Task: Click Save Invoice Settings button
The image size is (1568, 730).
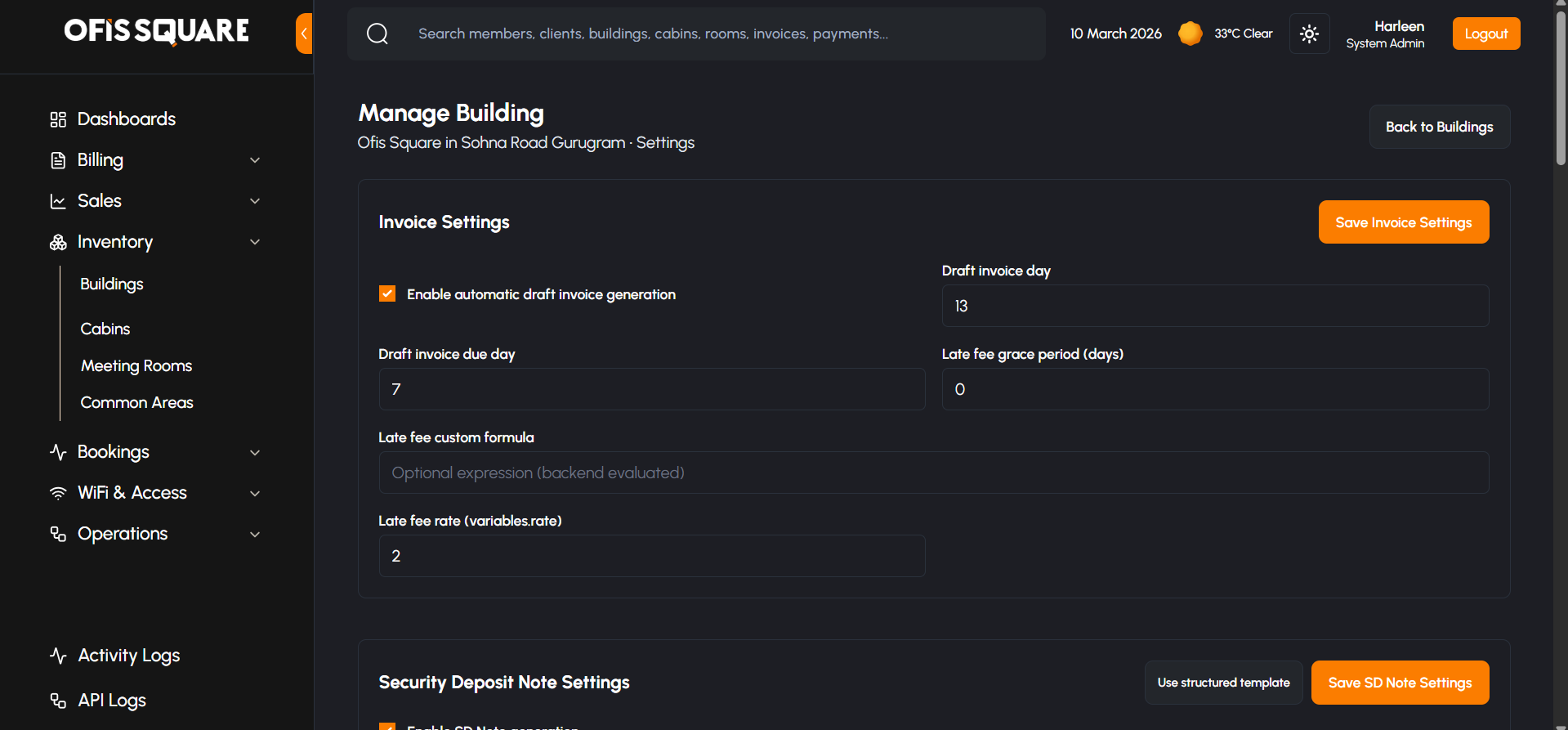Action: tap(1403, 222)
